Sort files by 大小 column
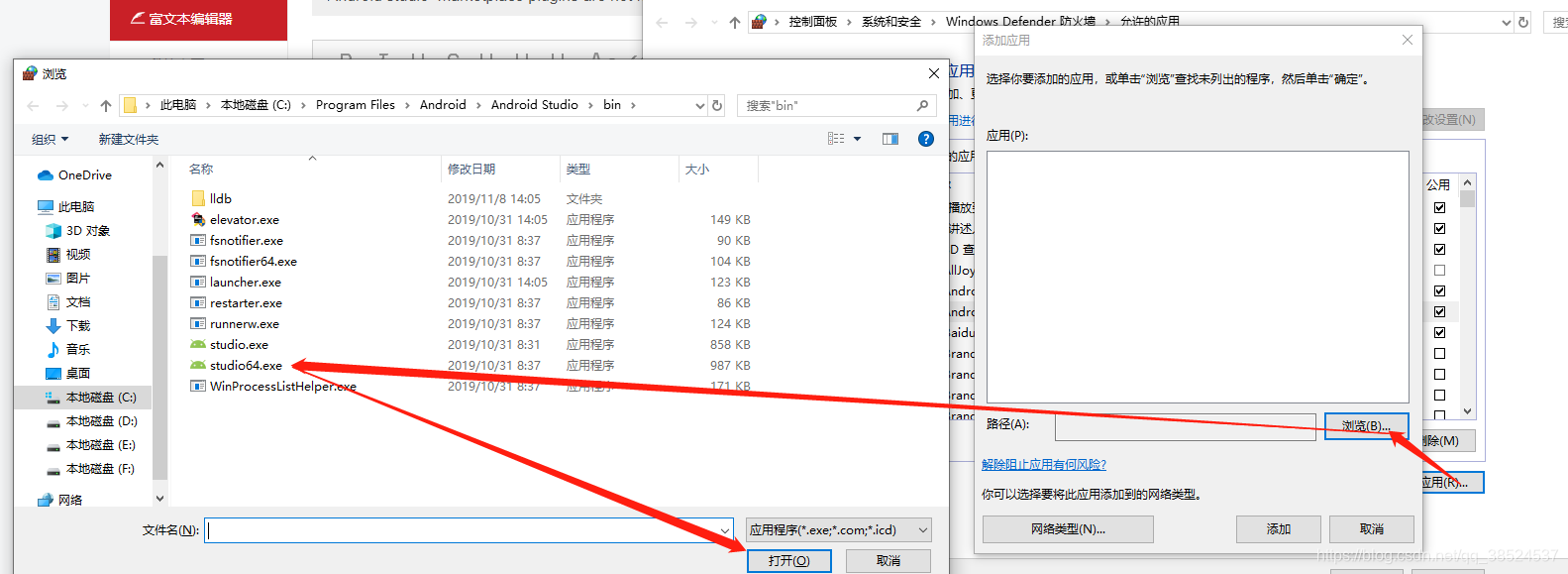 pos(697,170)
